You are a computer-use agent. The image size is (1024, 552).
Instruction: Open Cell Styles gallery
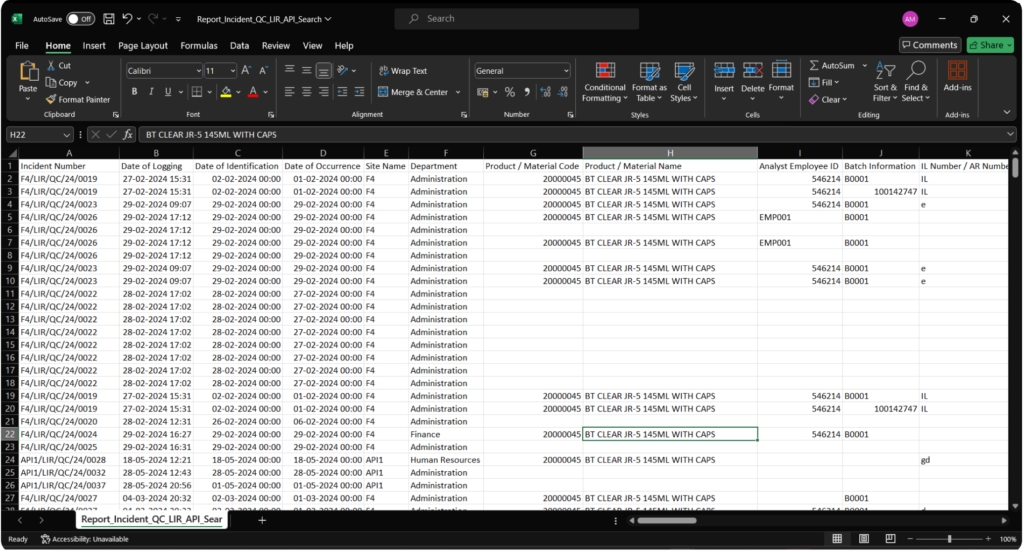click(684, 82)
